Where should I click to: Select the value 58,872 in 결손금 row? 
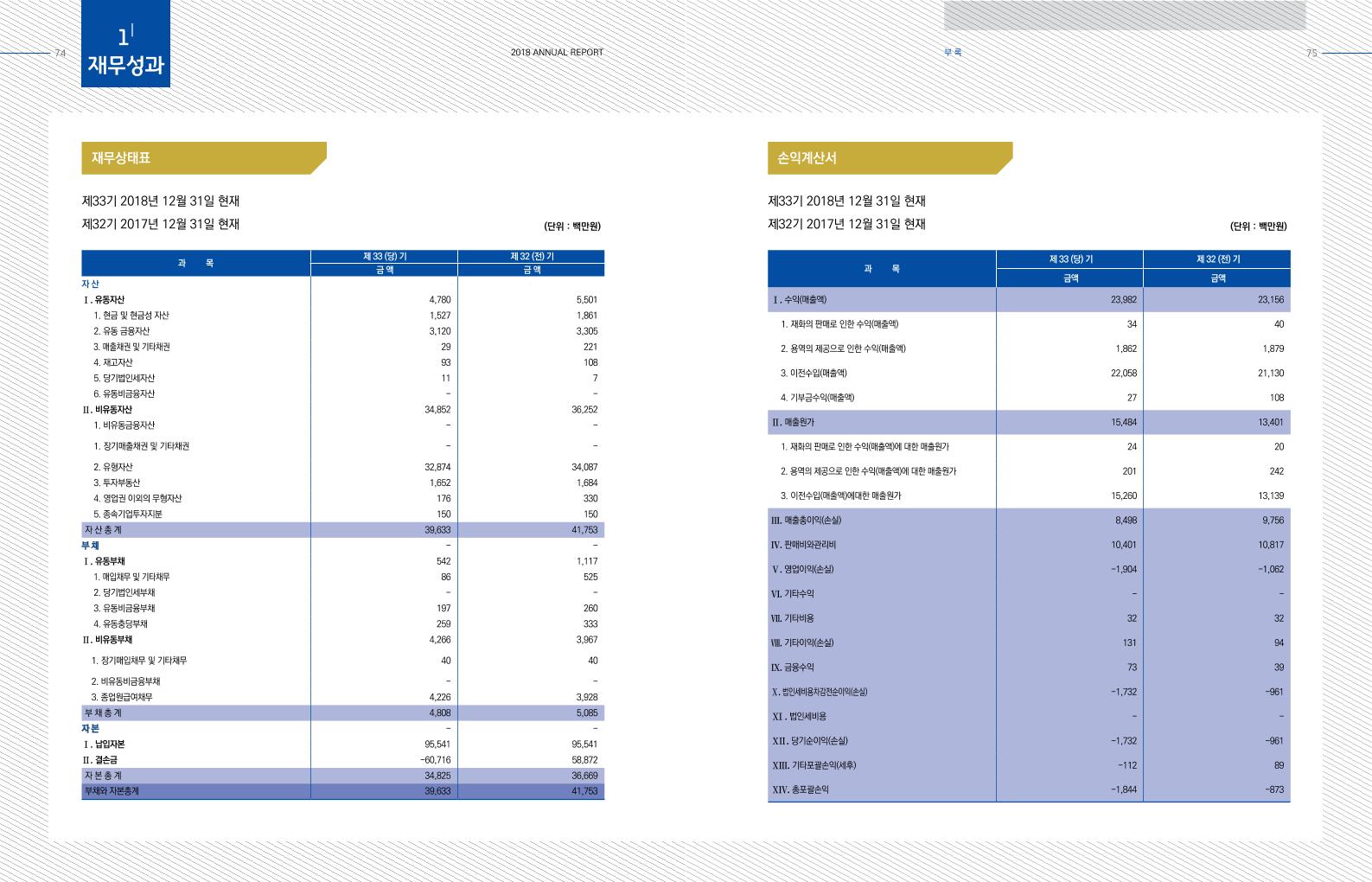tap(584, 760)
